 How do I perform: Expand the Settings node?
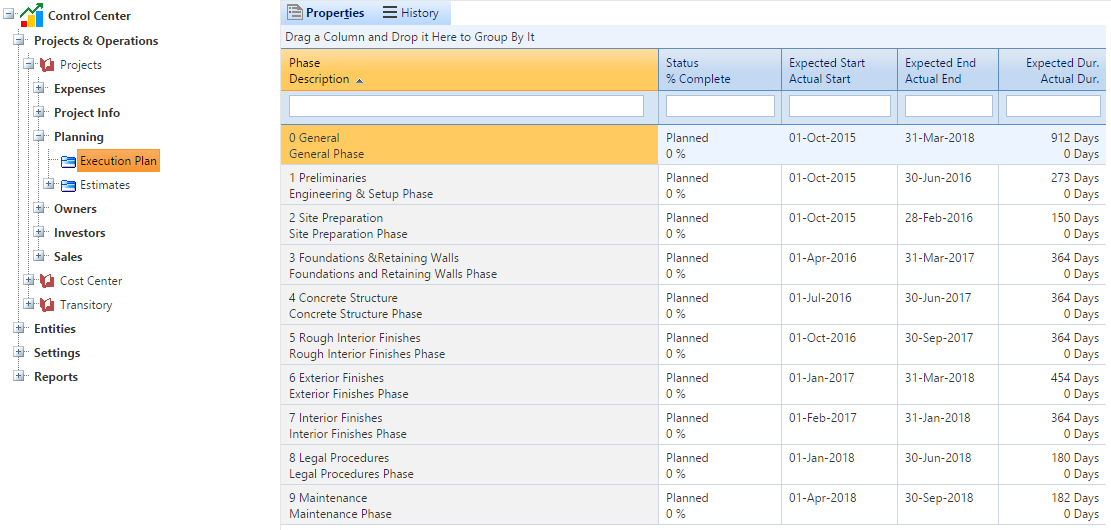(19, 353)
